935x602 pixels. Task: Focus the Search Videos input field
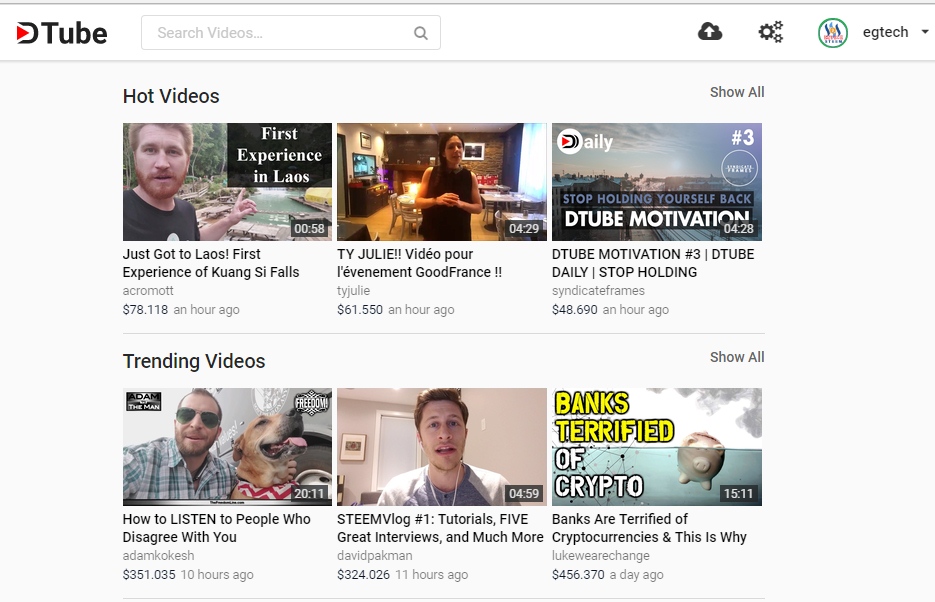[290, 33]
